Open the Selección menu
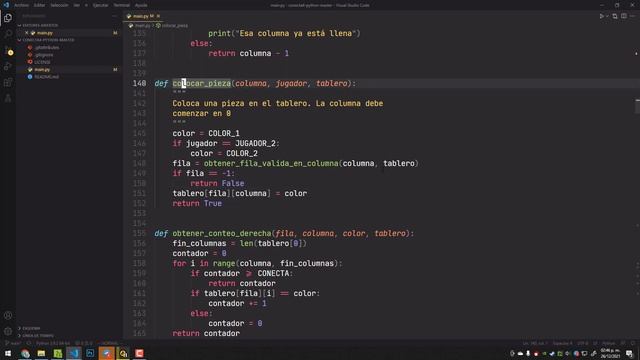This screenshot has height=360, width=640. point(60,5)
